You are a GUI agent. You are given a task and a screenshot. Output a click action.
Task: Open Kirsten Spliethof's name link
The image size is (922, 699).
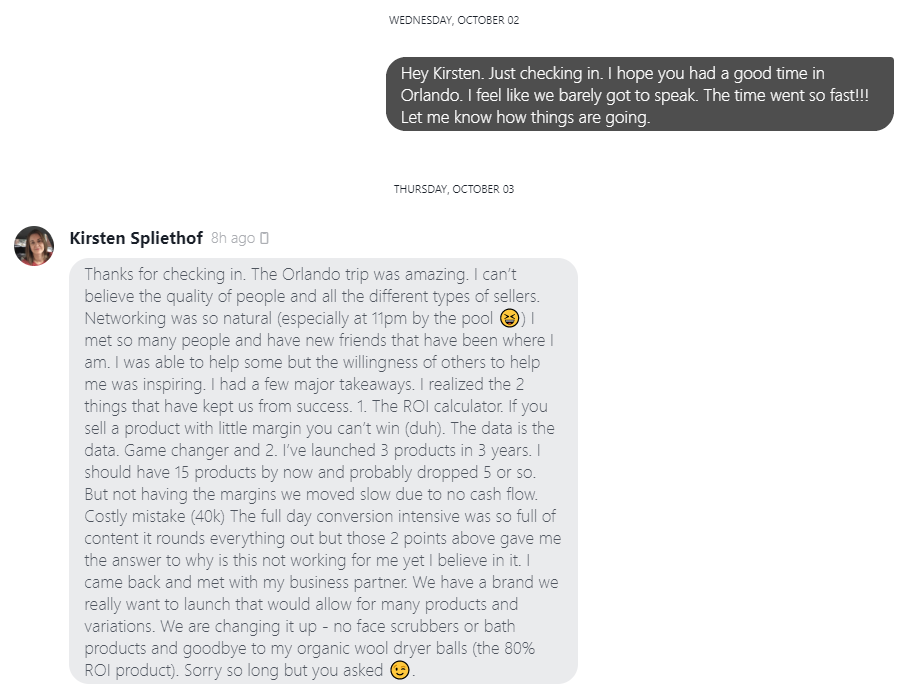point(136,238)
